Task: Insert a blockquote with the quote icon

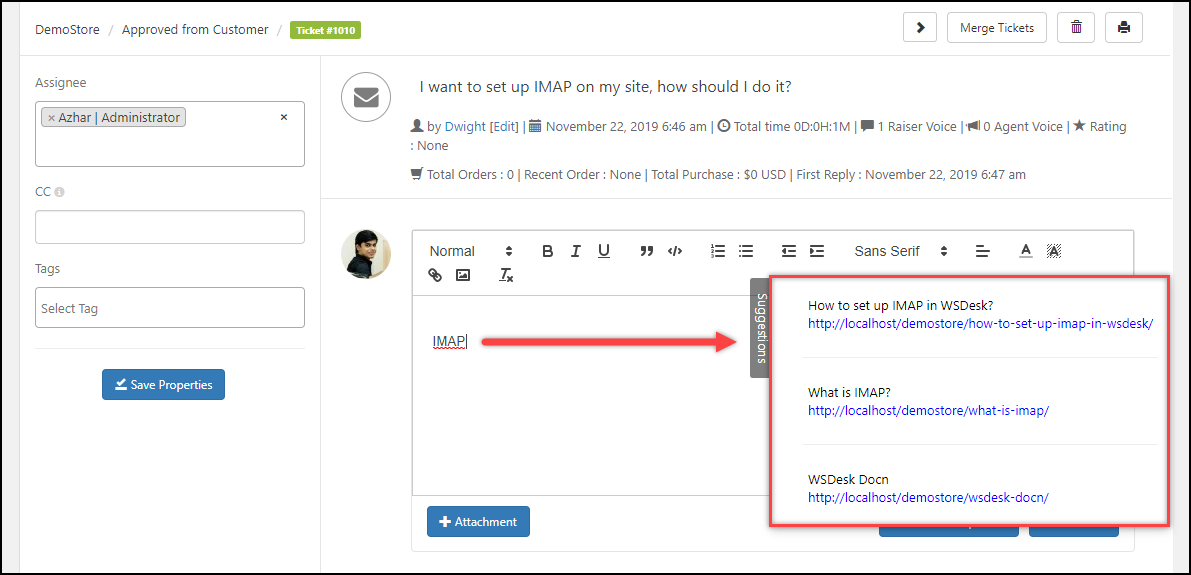Action: pyautogui.click(x=646, y=251)
